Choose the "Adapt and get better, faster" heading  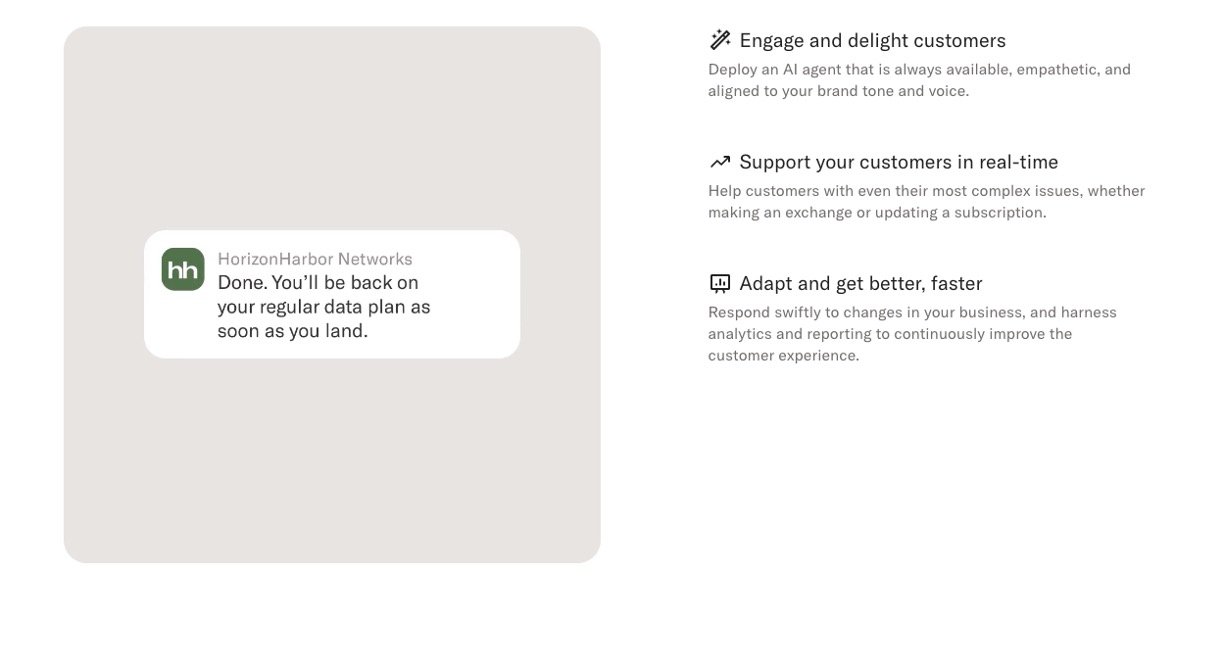[860, 283]
